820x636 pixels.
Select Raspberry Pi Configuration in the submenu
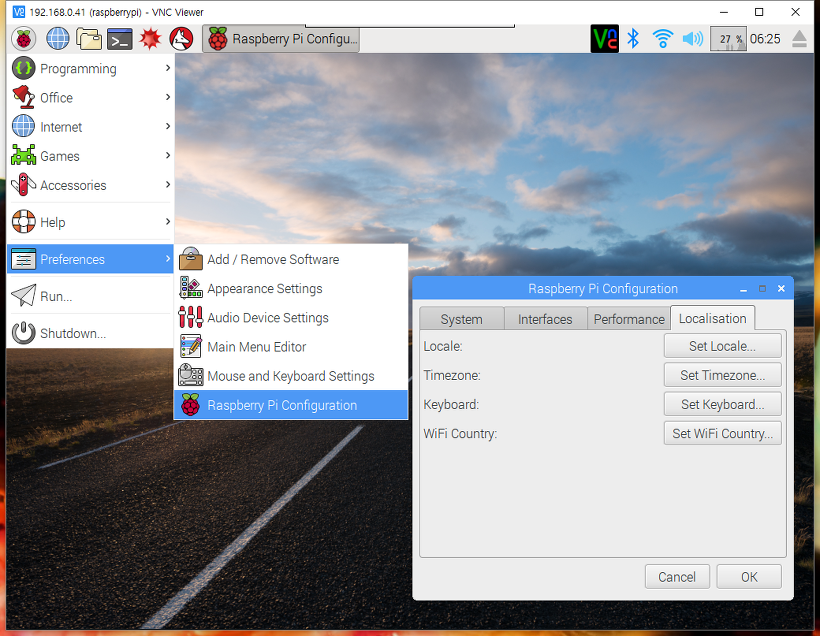[x=291, y=405]
